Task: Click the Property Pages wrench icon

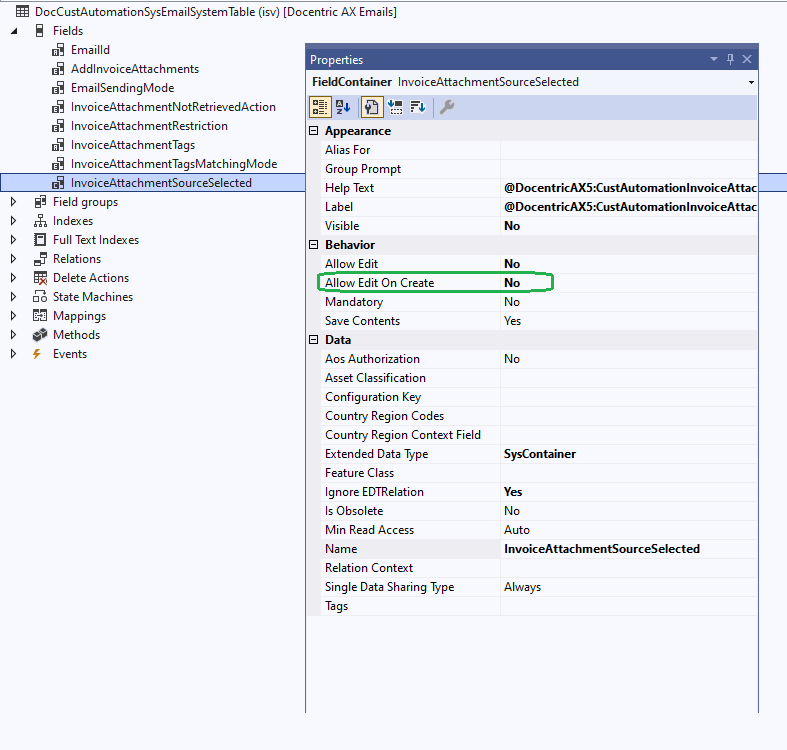Action: [x=447, y=107]
